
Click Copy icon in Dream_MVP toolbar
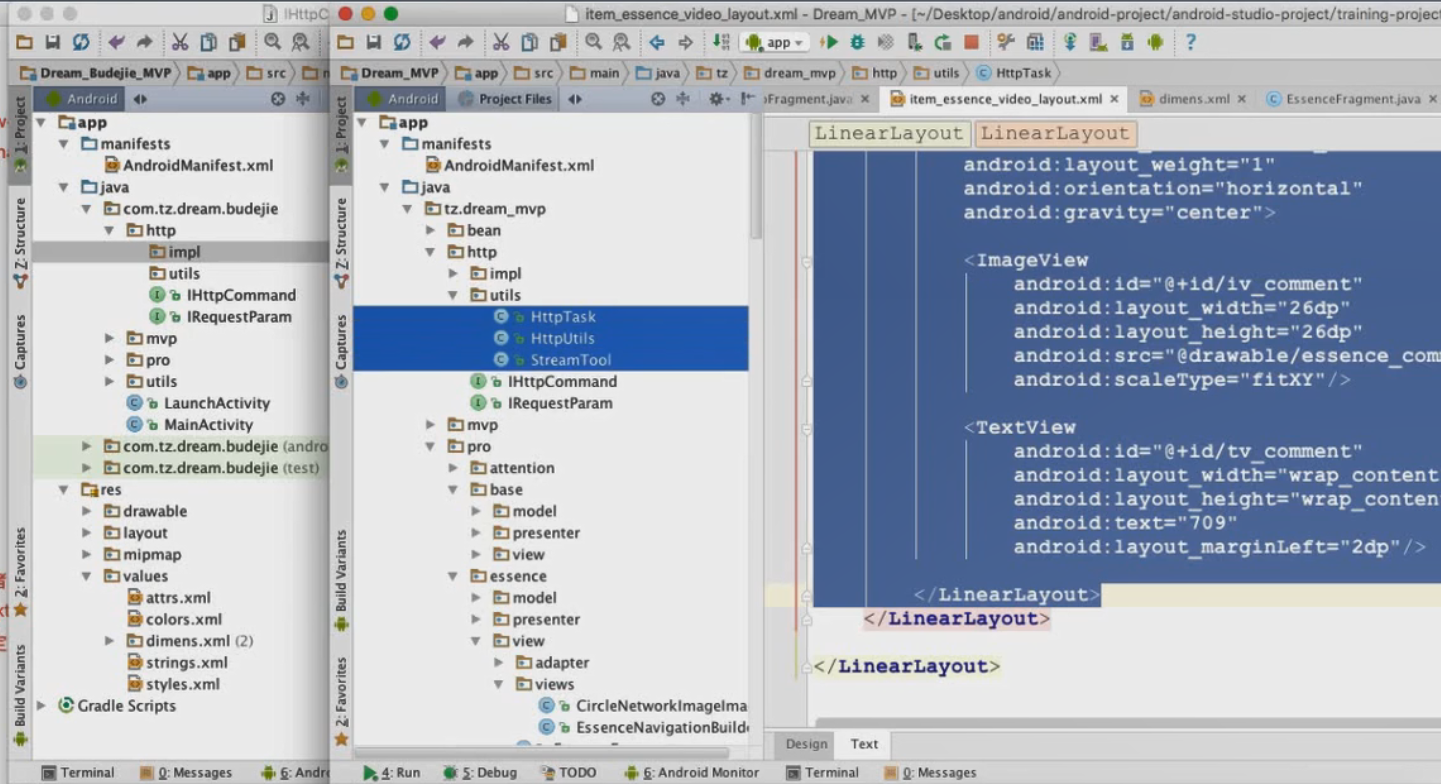pos(529,42)
